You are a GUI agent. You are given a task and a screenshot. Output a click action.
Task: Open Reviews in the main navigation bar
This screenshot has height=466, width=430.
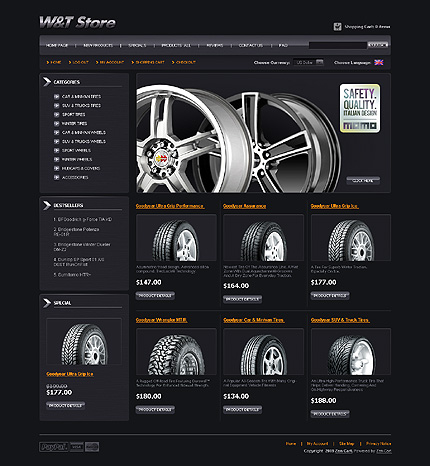point(215,45)
